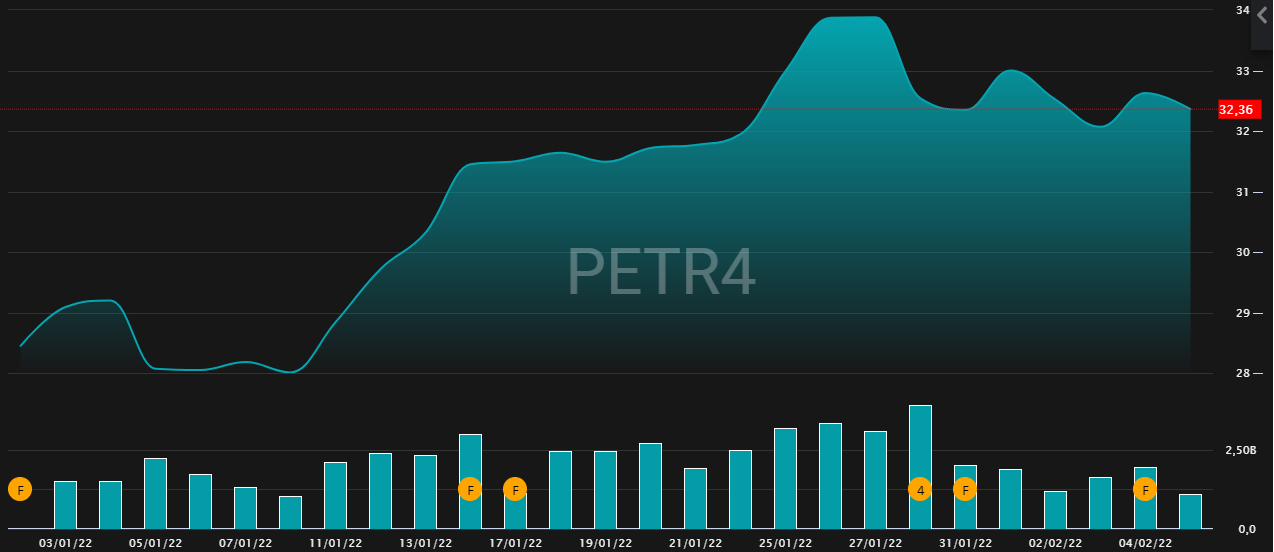Viewport: 1274px width, 552px height.
Task: Select the 02/02/22 volume bar
Action: 1055,510
